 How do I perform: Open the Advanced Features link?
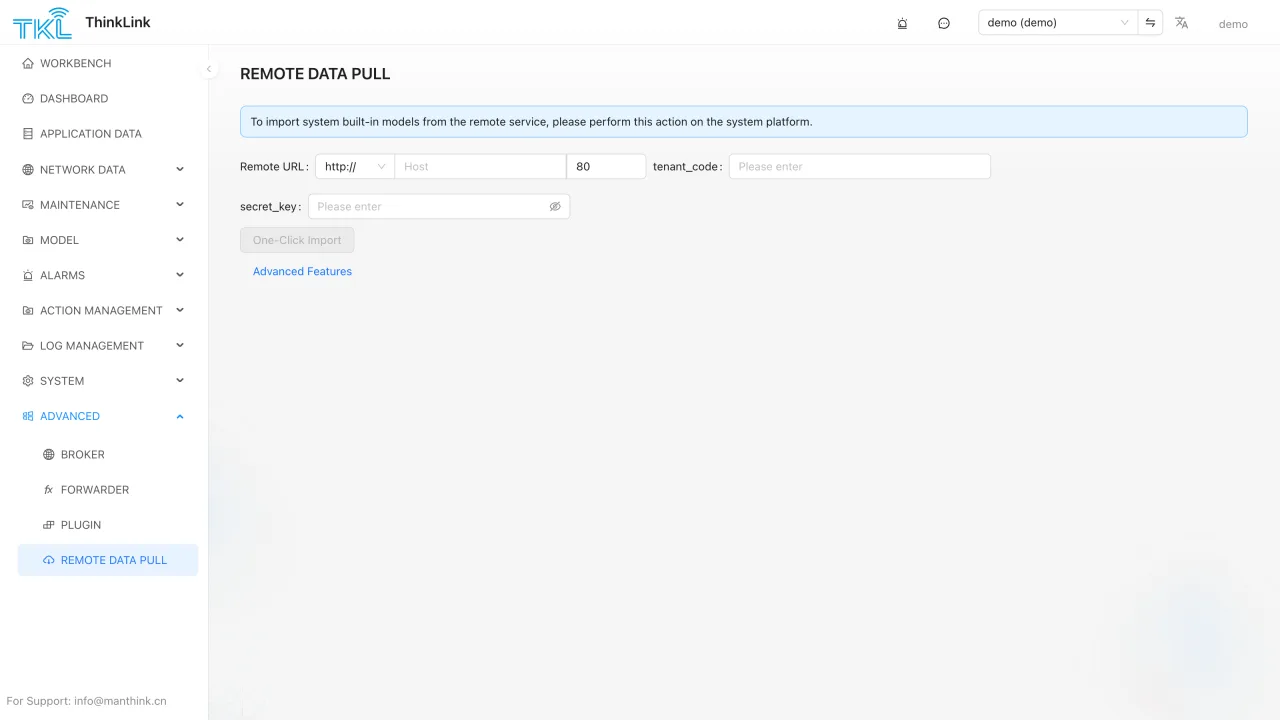[302, 272]
